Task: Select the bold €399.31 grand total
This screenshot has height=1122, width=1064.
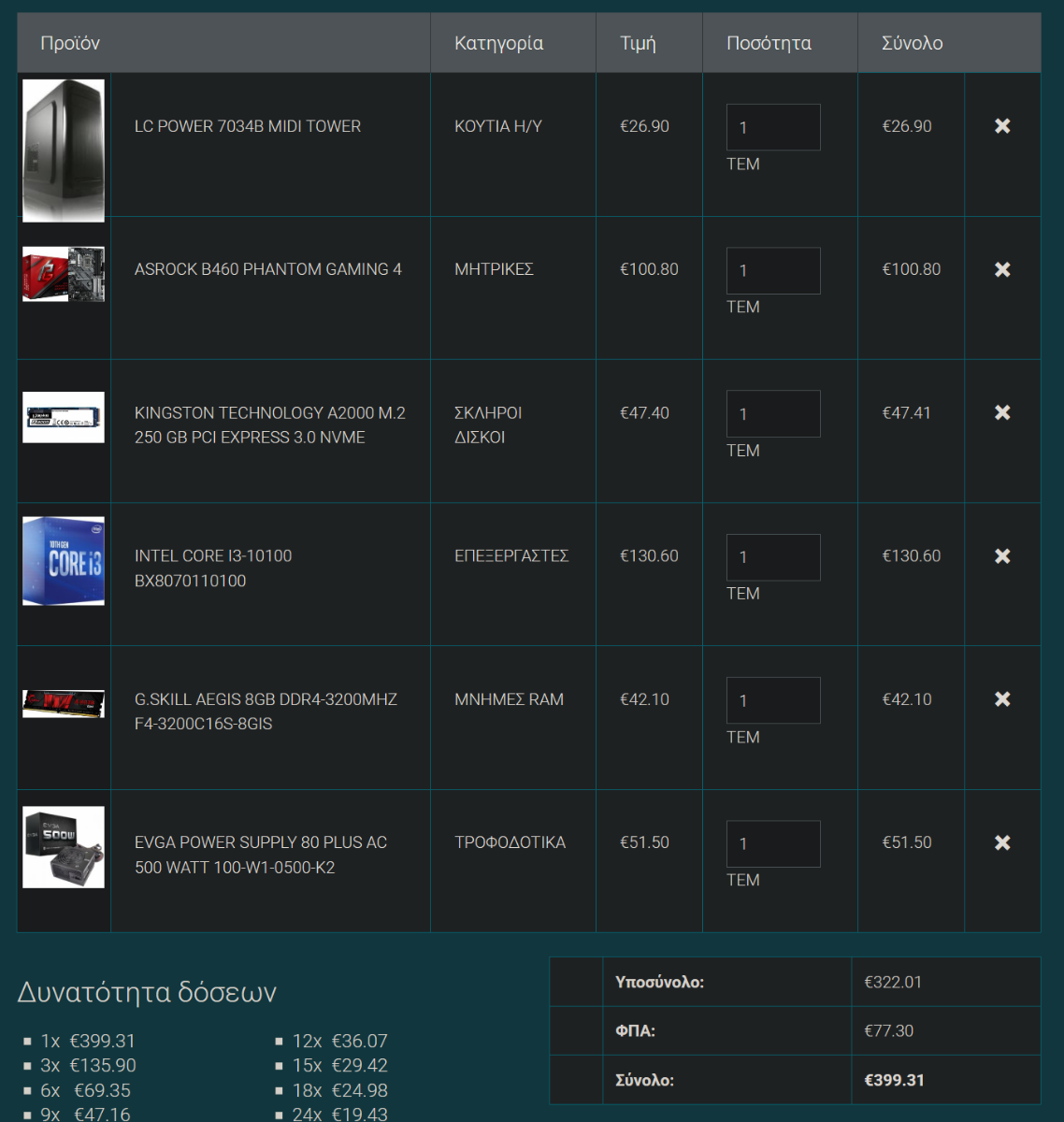Action: tap(895, 1080)
